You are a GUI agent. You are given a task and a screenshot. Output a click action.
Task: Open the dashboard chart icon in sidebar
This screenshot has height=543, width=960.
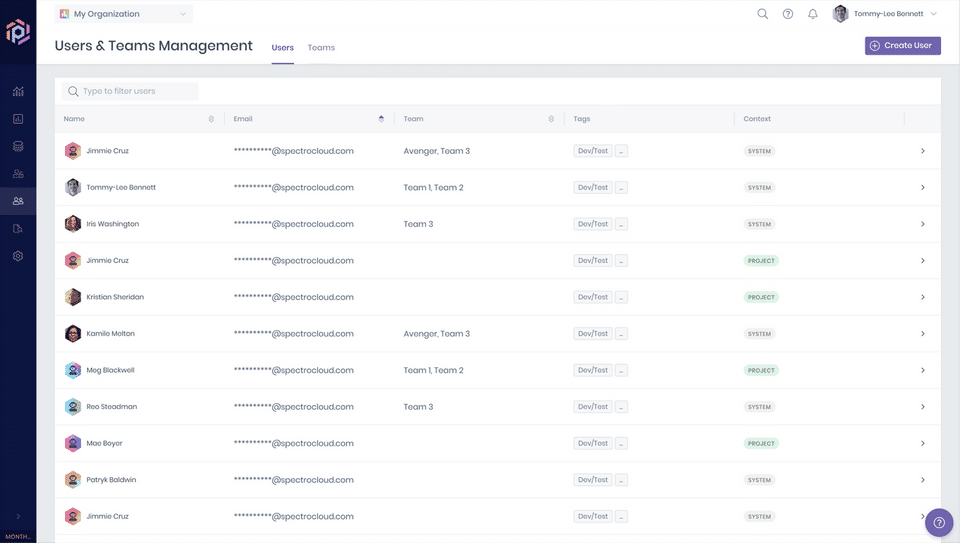(x=18, y=91)
